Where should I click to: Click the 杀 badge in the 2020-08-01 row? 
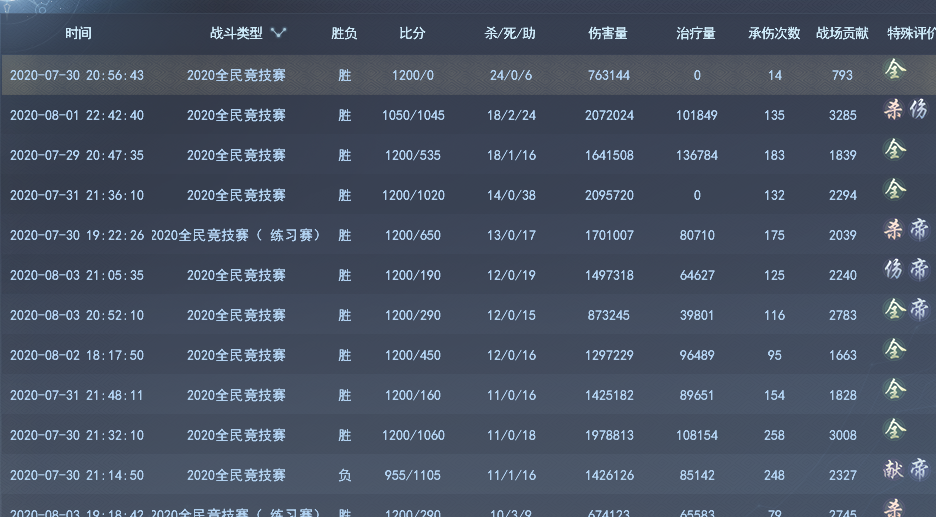pos(894,110)
